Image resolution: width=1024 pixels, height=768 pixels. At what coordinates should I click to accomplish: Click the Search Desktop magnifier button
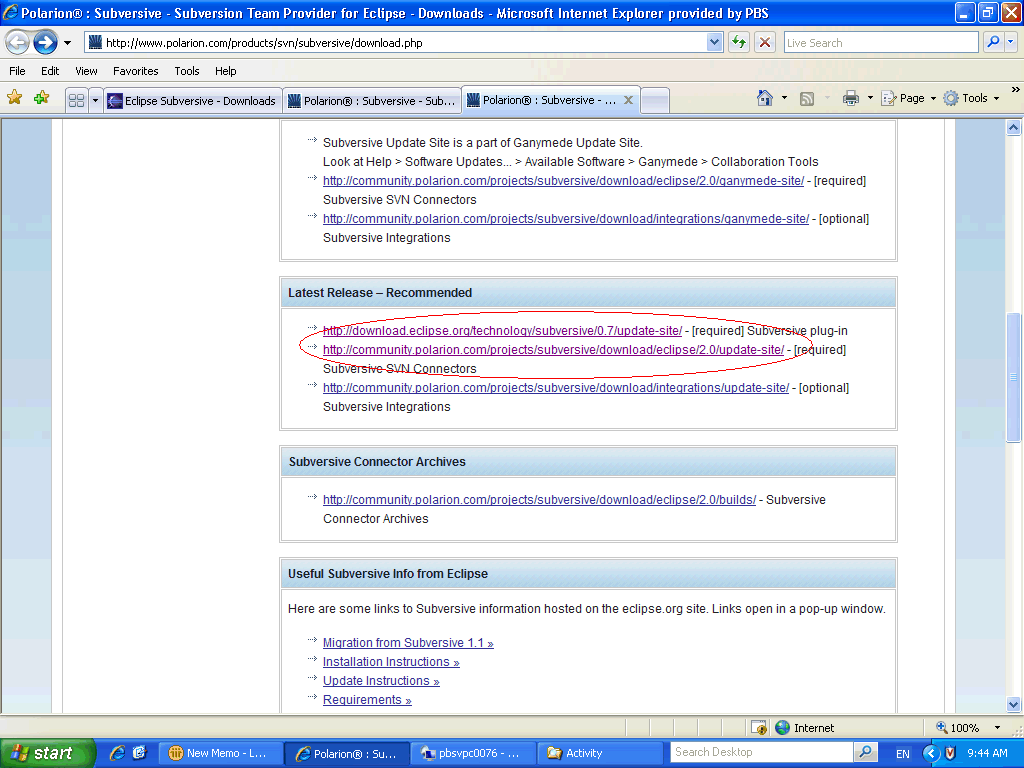pos(865,752)
